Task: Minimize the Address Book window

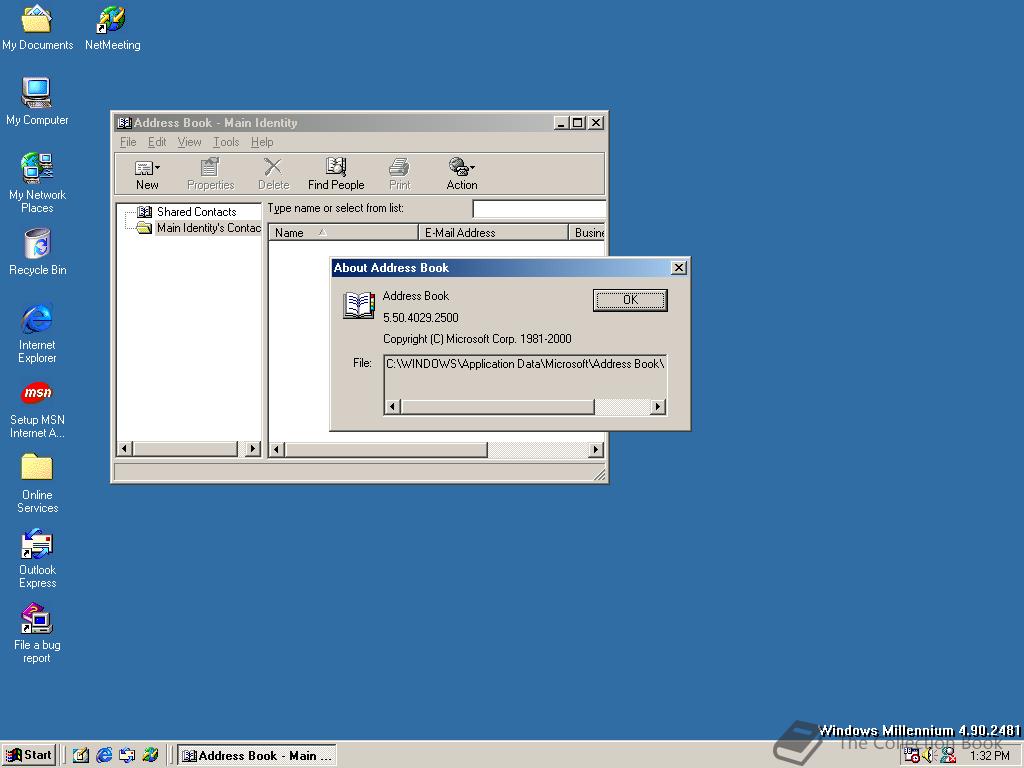Action: click(561, 123)
